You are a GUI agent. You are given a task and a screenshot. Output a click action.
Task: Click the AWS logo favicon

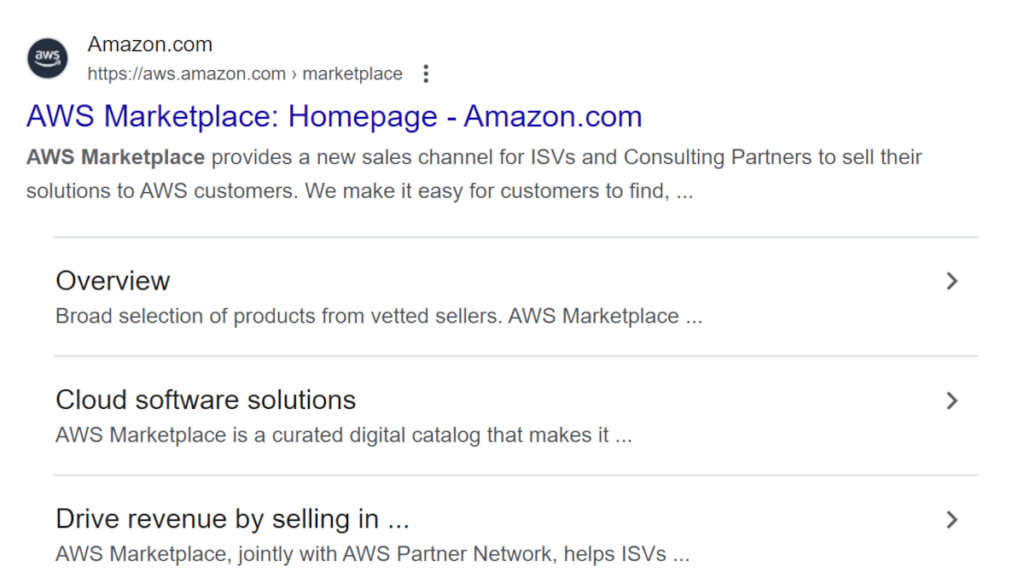48,58
